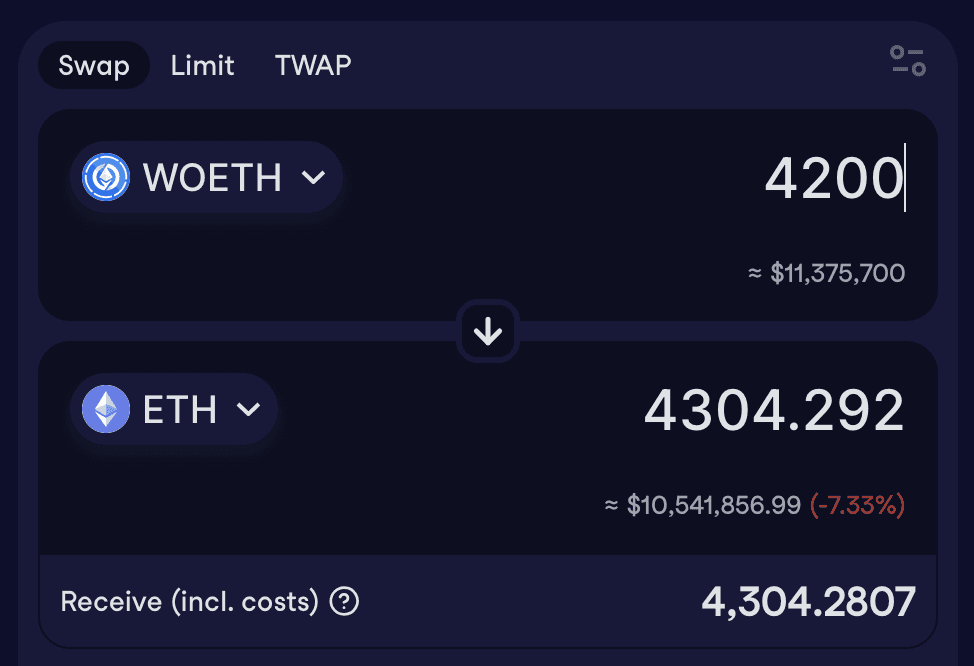Screen dimensions: 974x666
Task: Click the ≈ $11,375,700 sell value
Action: (827, 273)
